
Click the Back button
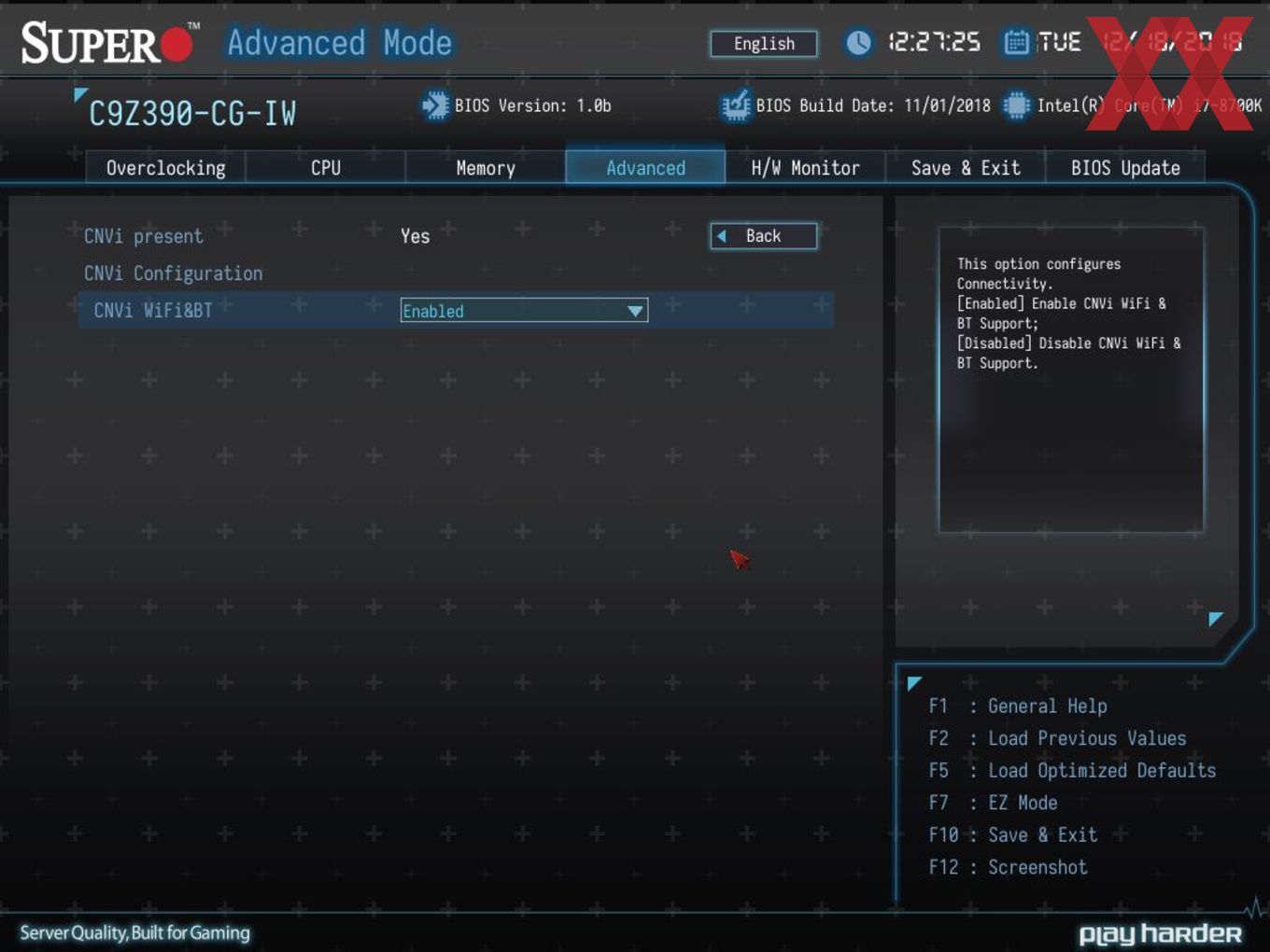(x=764, y=236)
